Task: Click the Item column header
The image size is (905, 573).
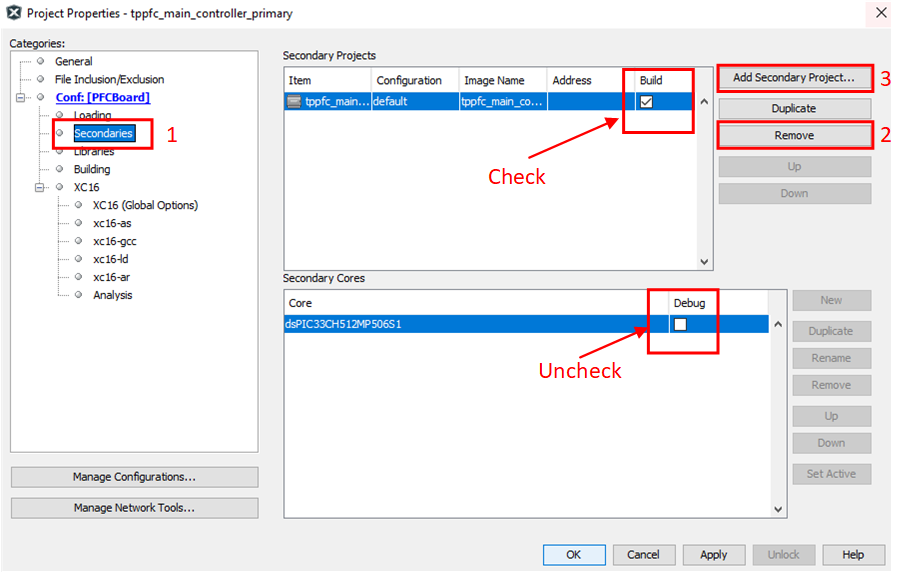Action: pyautogui.click(x=327, y=80)
